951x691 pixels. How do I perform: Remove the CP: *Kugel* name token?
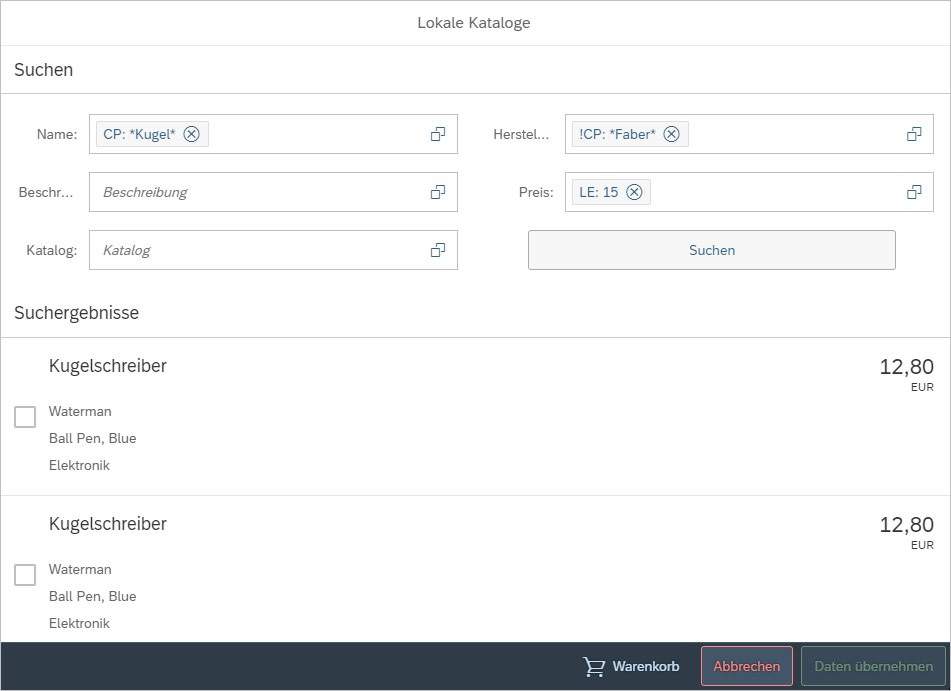click(192, 134)
